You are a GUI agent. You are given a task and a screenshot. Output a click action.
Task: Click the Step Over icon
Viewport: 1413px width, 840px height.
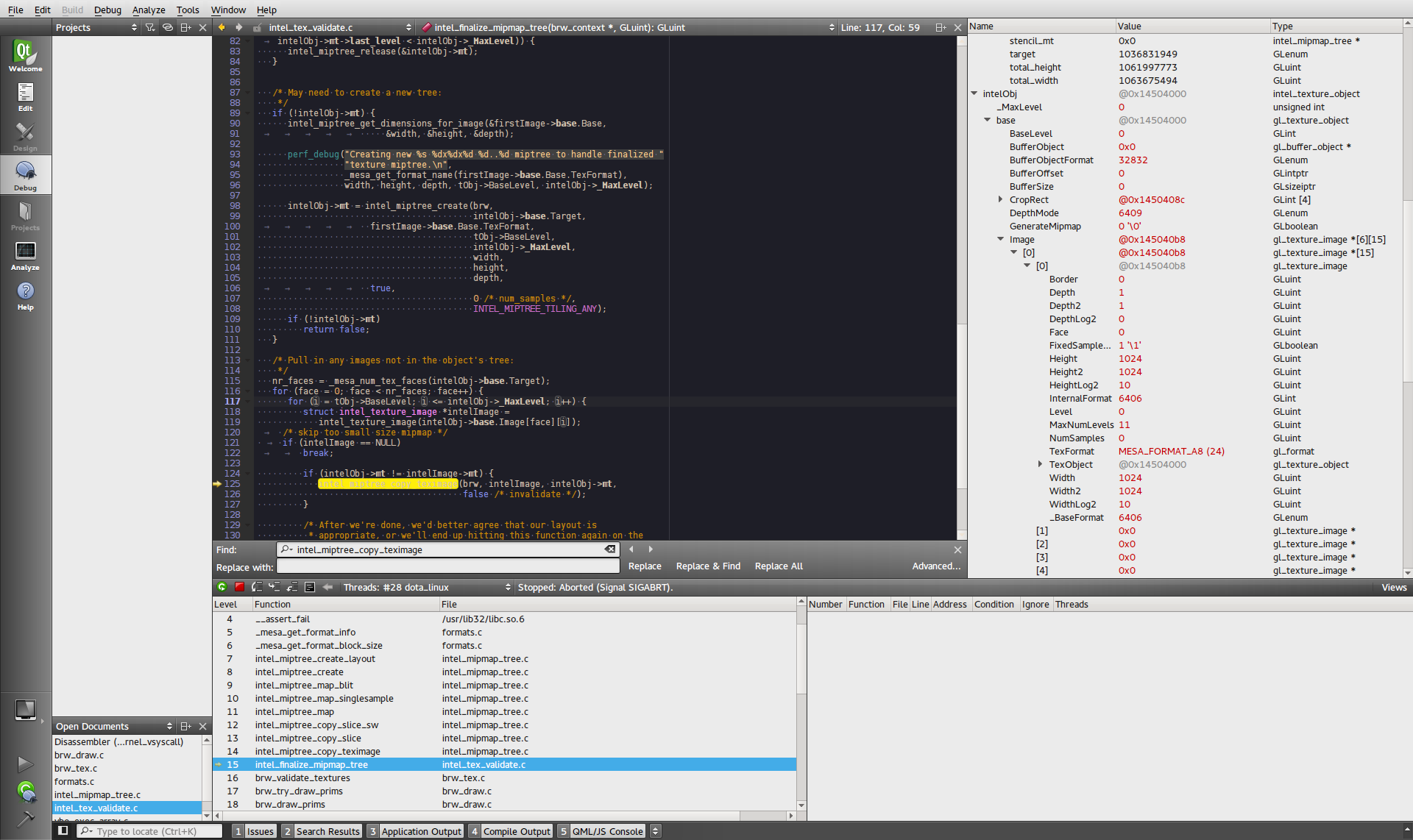(257, 587)
